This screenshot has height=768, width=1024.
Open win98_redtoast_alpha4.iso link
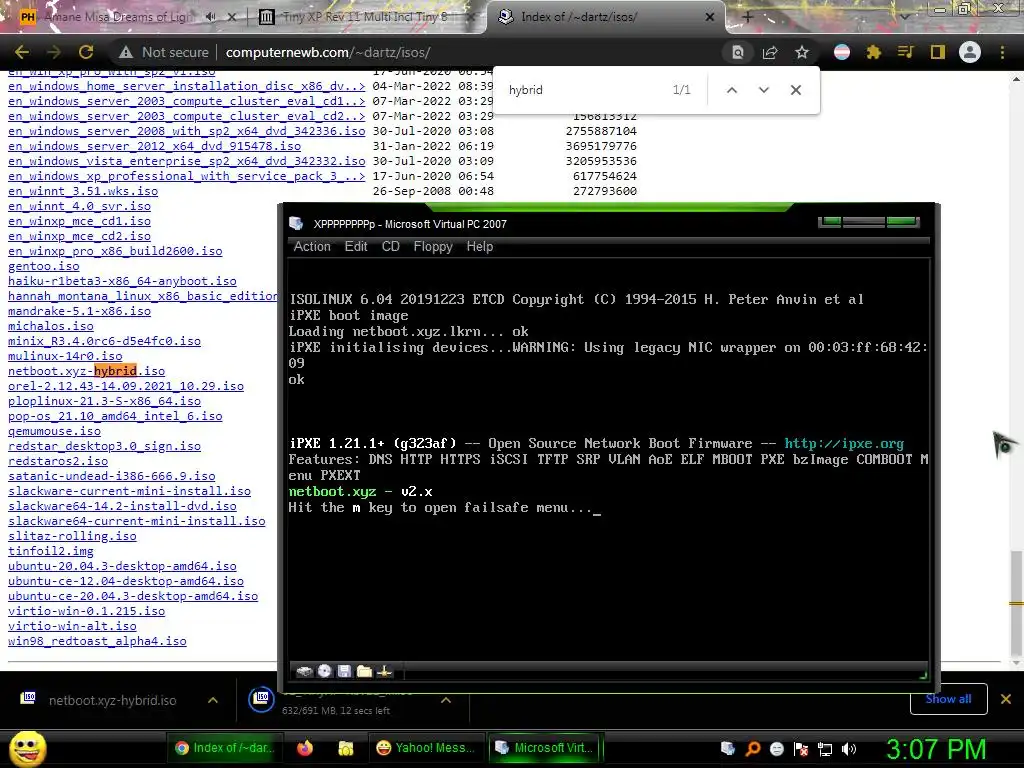click(97, 641)
